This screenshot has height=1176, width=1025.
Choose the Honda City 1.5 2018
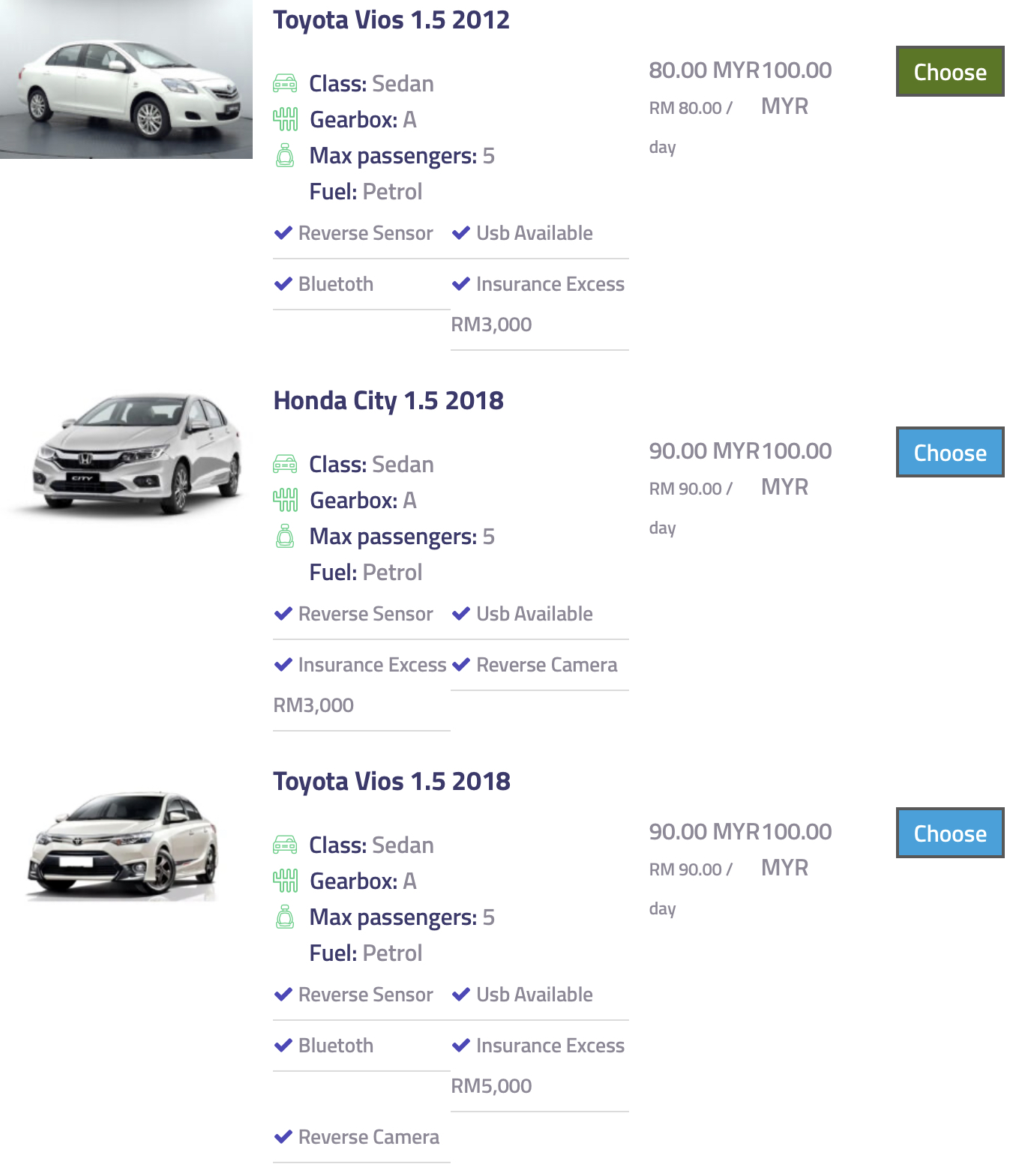[x=949, y=453]
